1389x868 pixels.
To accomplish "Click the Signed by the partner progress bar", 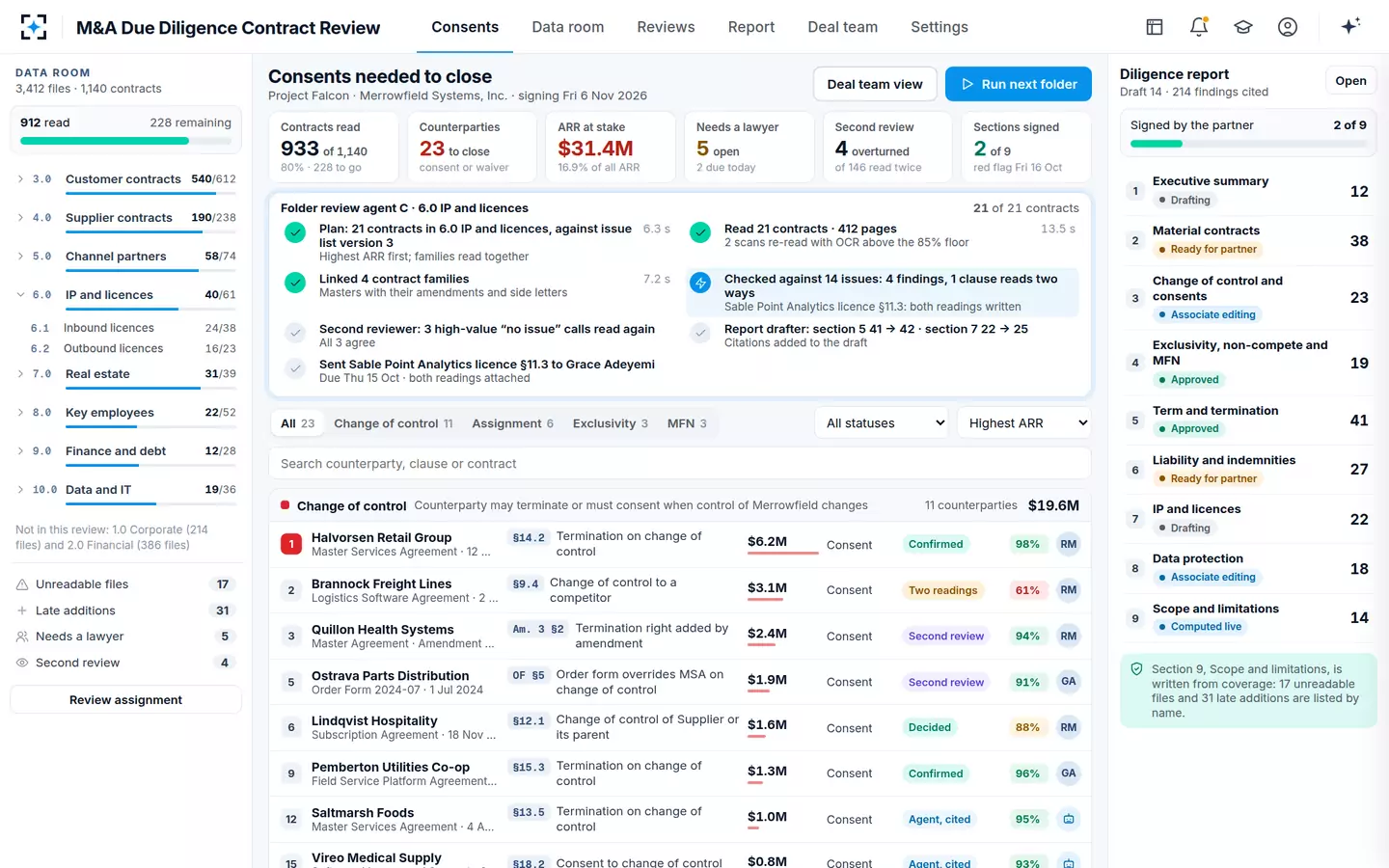I will pos(1248,144).
